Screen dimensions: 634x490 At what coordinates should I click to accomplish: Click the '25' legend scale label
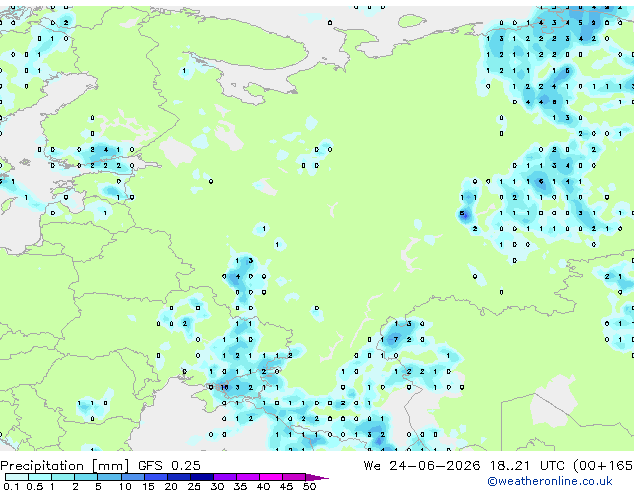[194, 486]
